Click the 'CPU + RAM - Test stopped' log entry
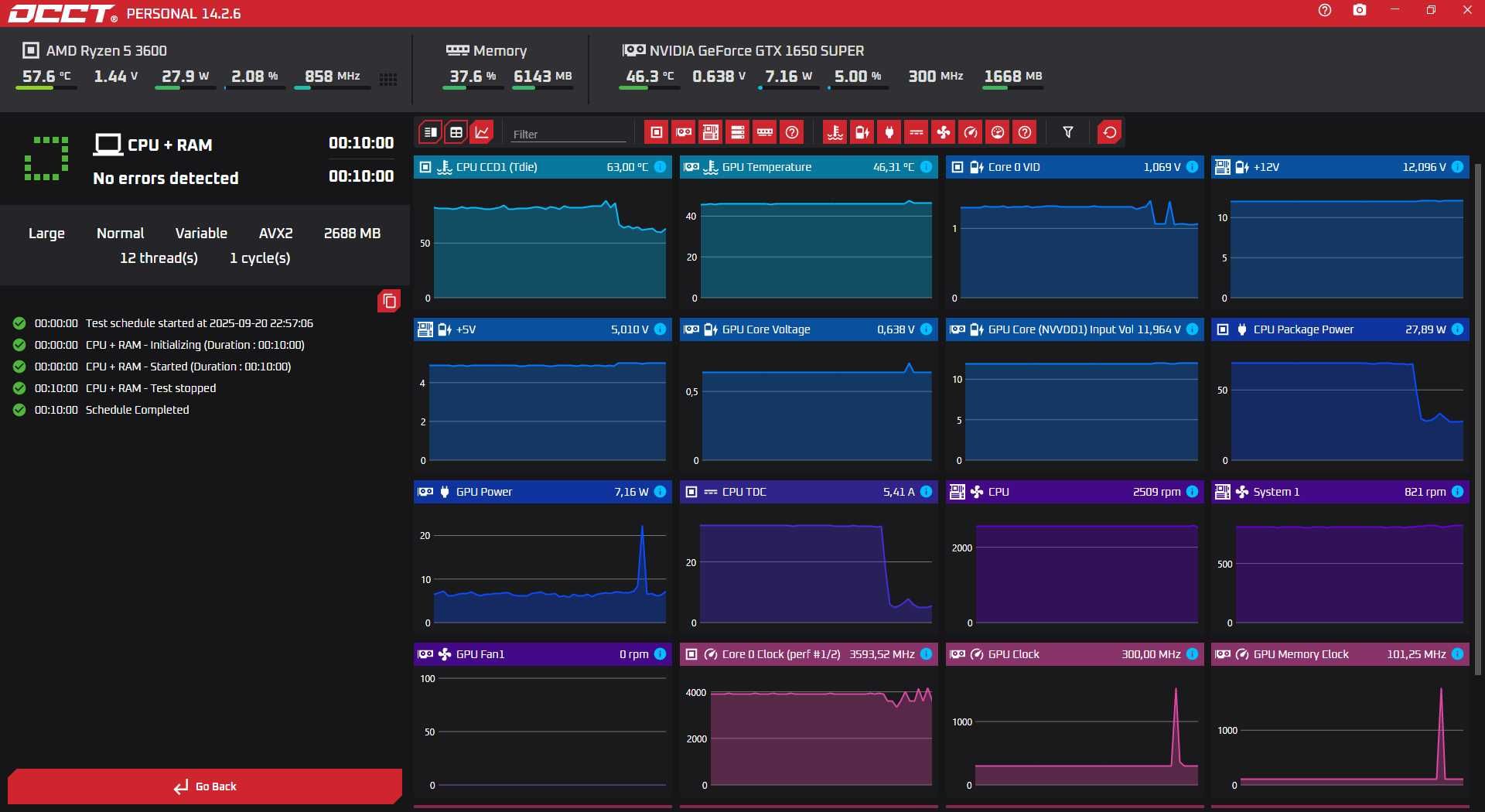Screen dimensions: 1485x812 click(x=151, y=388)
